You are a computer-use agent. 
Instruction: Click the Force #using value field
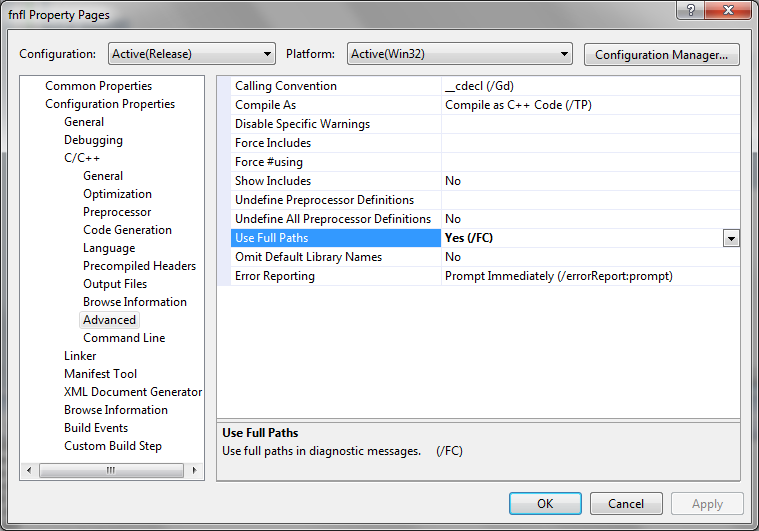pyautogui.click(x=591, y=162)
